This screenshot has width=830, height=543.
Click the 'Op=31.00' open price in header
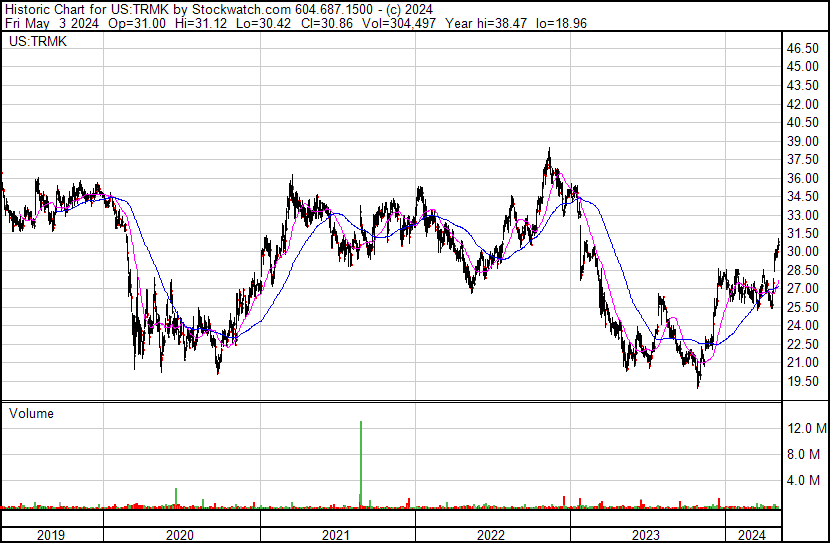(x=137, y=23)
